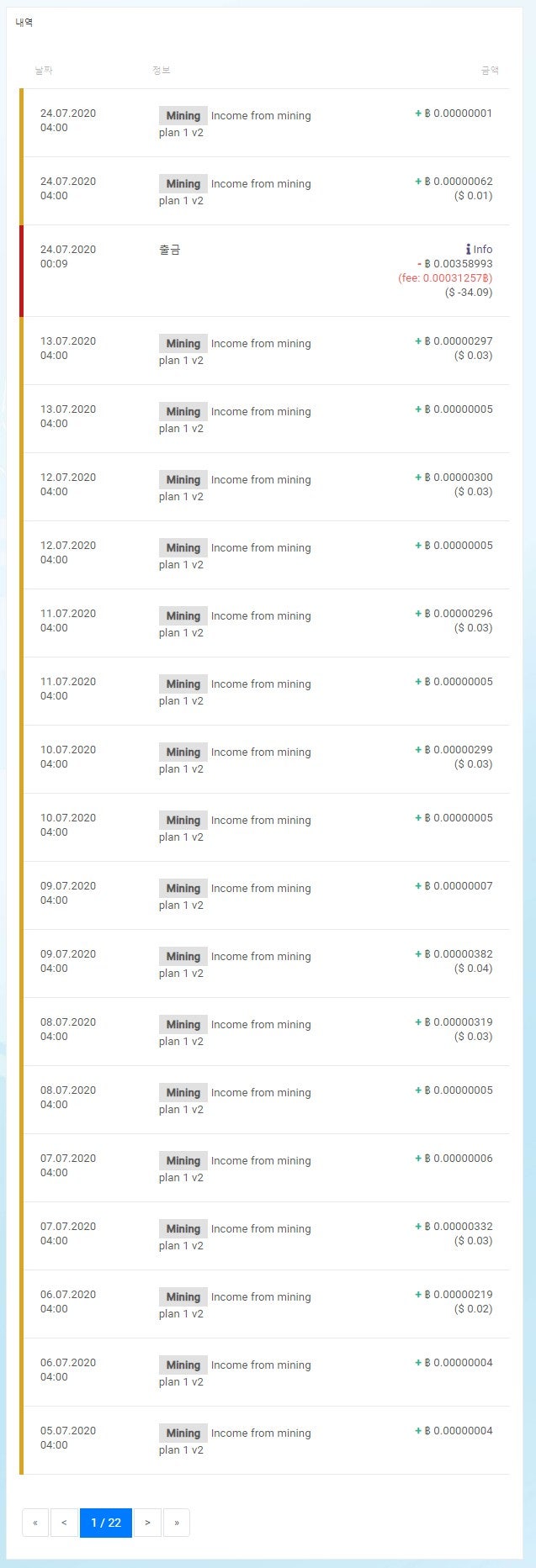
Task: Click the Mining badge on the 05.07.2020 row
Action: pyautogui.click(x=183, y=1433)
